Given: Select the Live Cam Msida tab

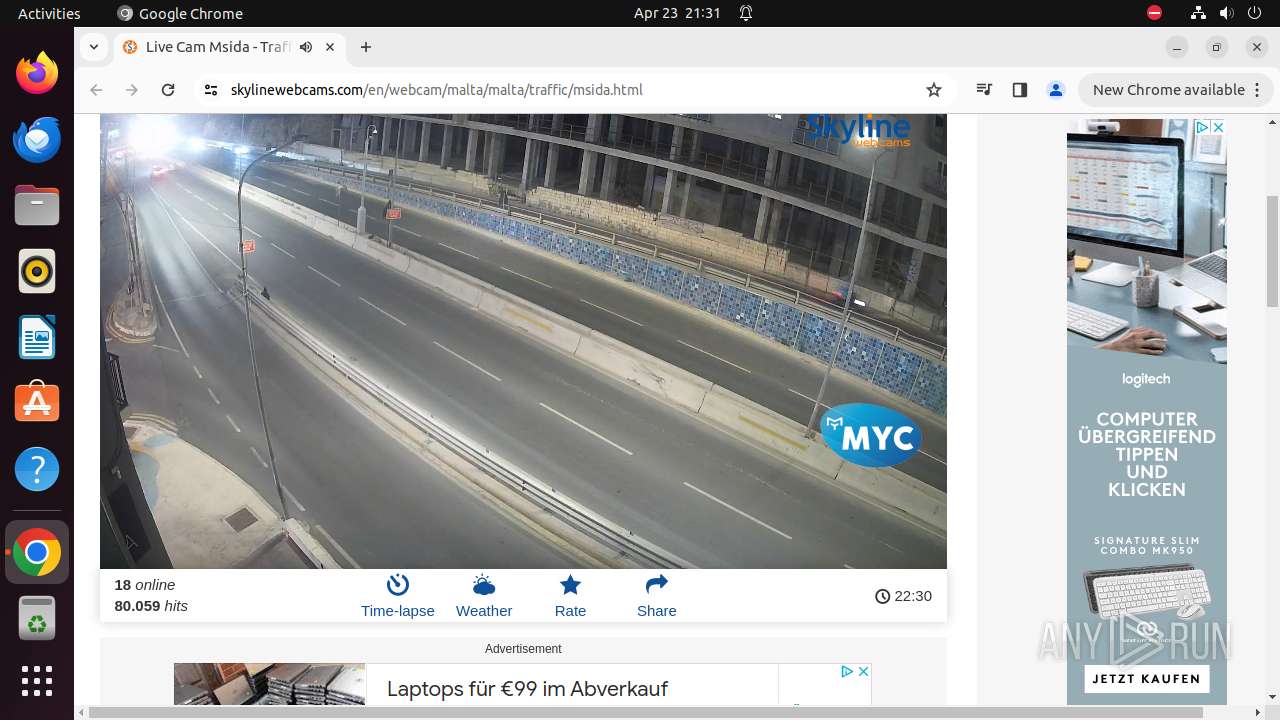Looking at the screenshot, I should tap(228, 47).
